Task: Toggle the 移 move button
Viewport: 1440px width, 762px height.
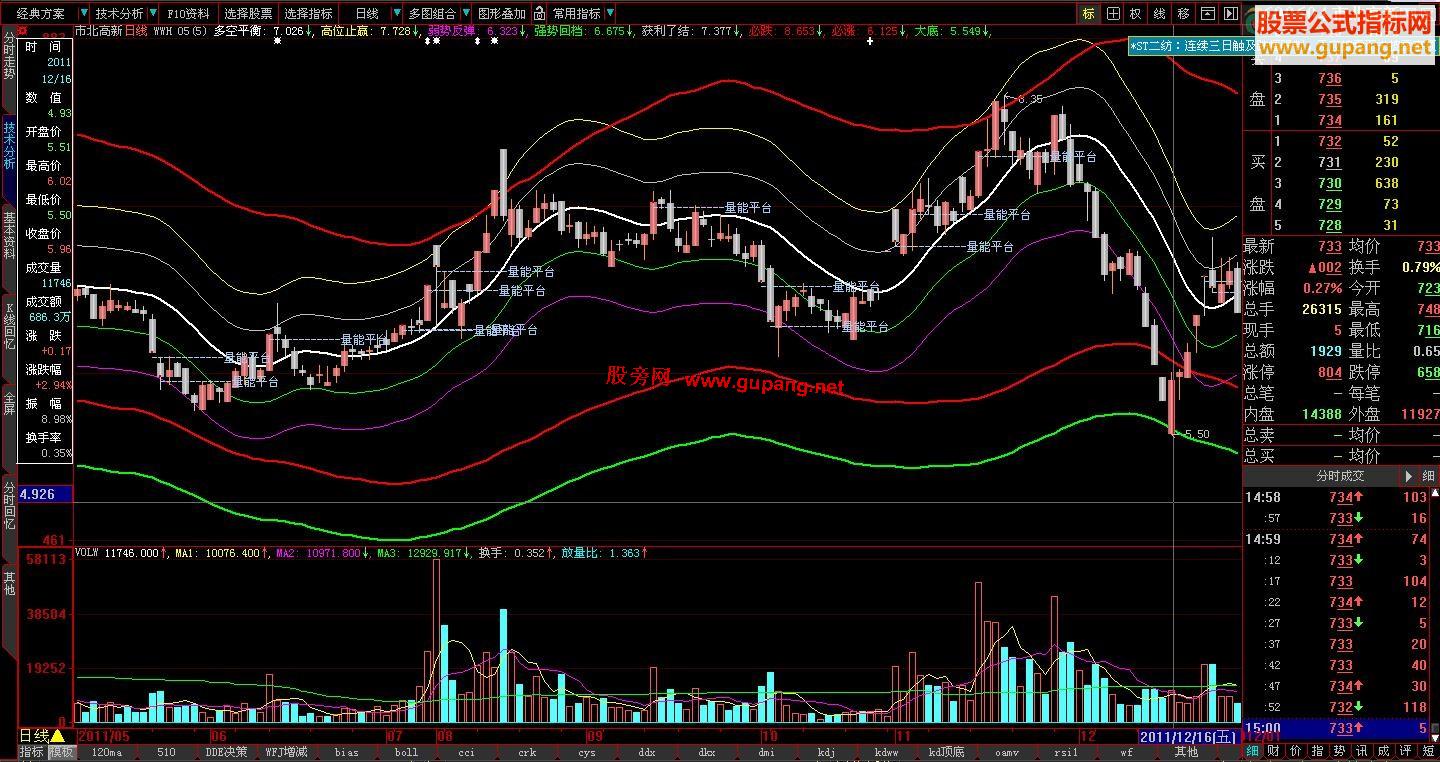Action: 1184,14
